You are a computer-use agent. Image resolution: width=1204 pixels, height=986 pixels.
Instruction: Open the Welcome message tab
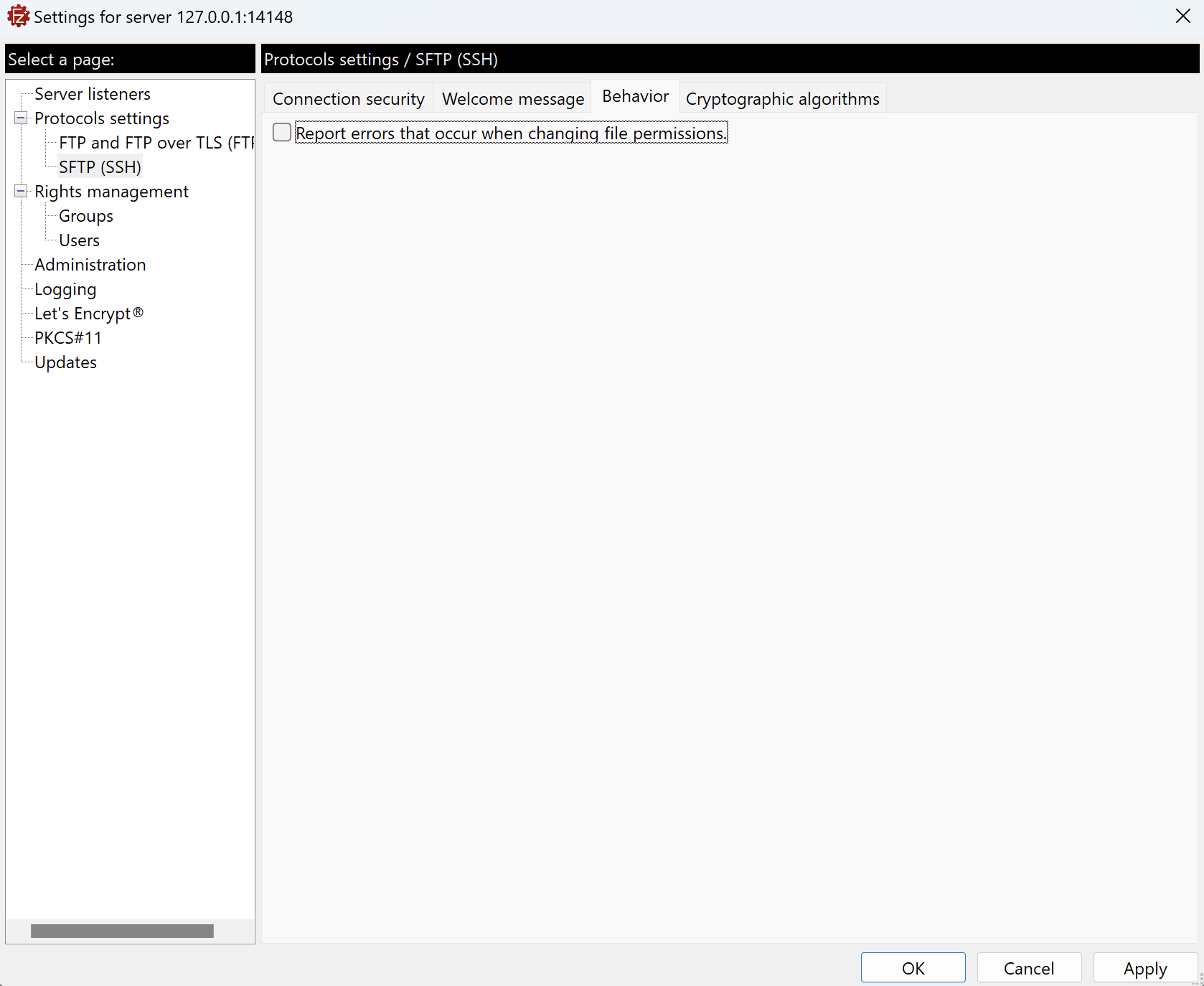point(513,99)
